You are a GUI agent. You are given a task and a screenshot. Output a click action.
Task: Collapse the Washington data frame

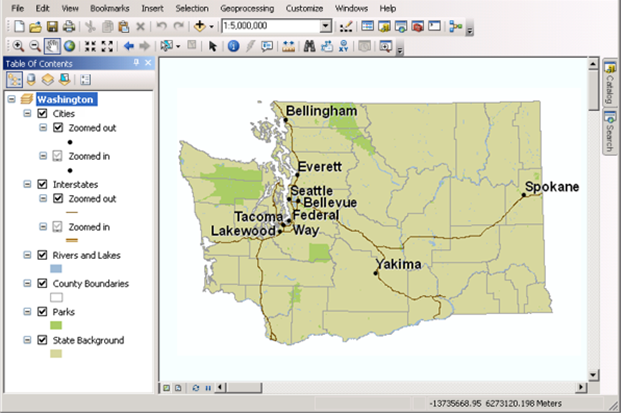click(x=11, y=100)
